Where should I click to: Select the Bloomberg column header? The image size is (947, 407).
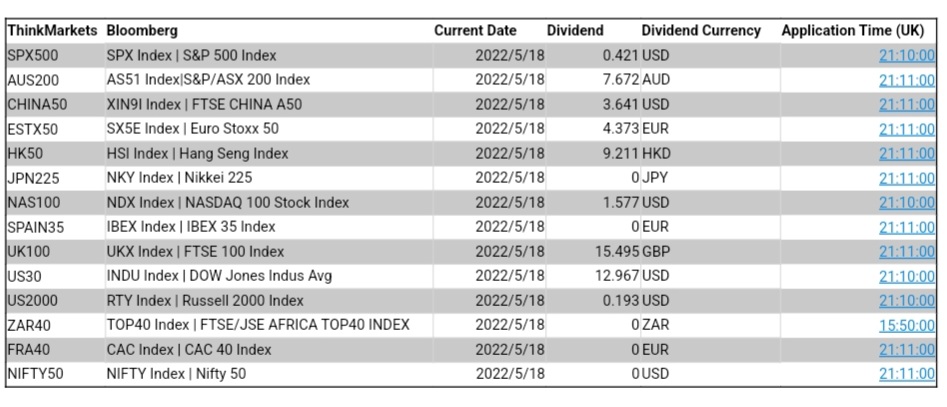pyautogui.click(x=142, y=31)
